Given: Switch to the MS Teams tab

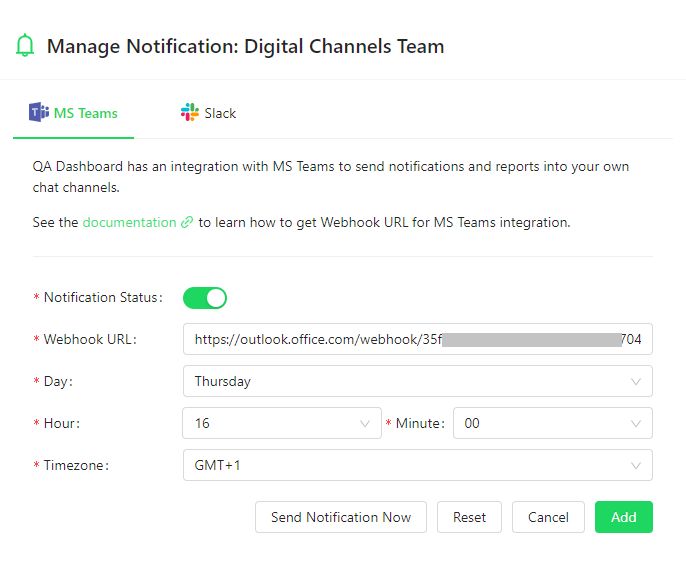Looking at the screenshot, I should pos(74,113).
